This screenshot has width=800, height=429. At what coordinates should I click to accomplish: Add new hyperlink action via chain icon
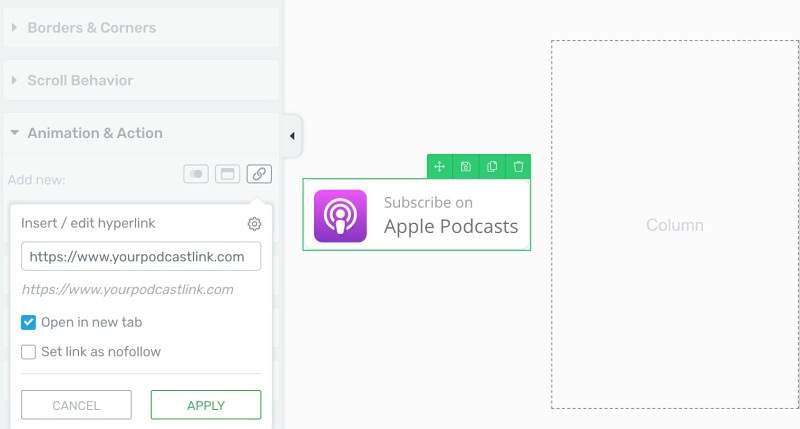[x=259, y=174]
